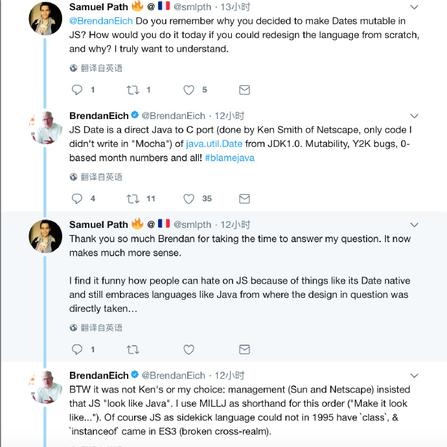Viewport: 447px width, 447px height.
Task: Like the tweet with 35 likes
Action: click(x=189, y=199)
